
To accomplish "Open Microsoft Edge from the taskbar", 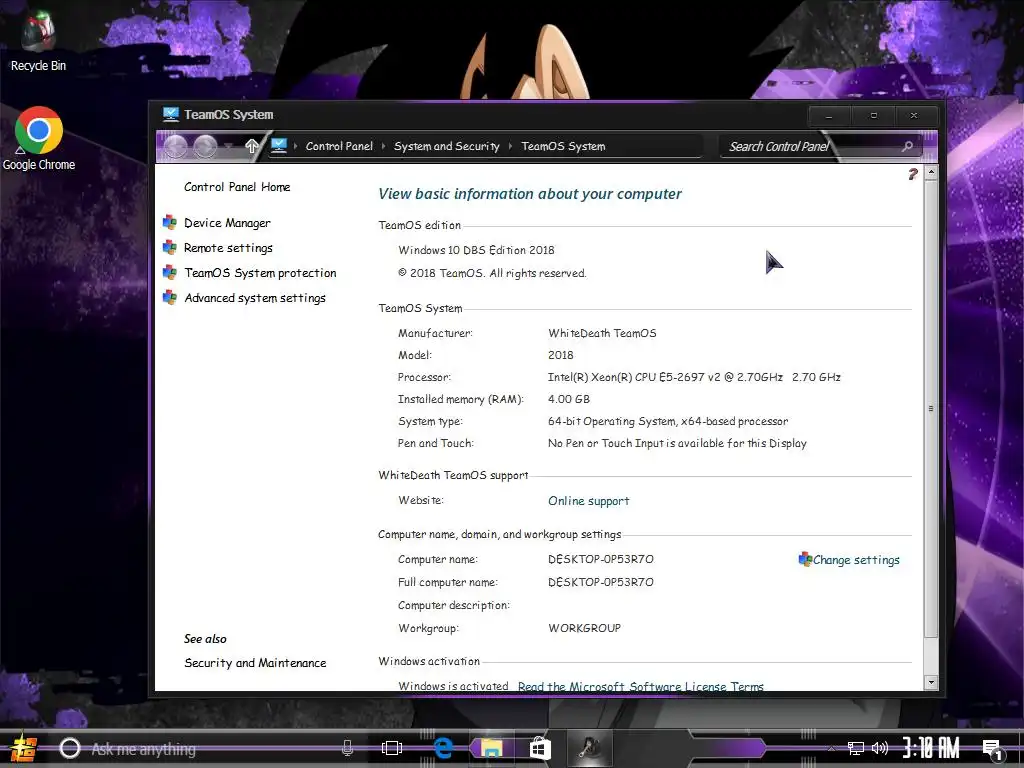I will coord(443,748).
